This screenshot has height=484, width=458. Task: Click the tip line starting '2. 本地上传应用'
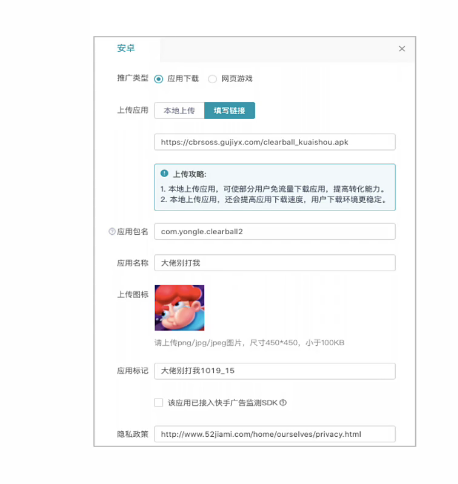pos(274,200)
